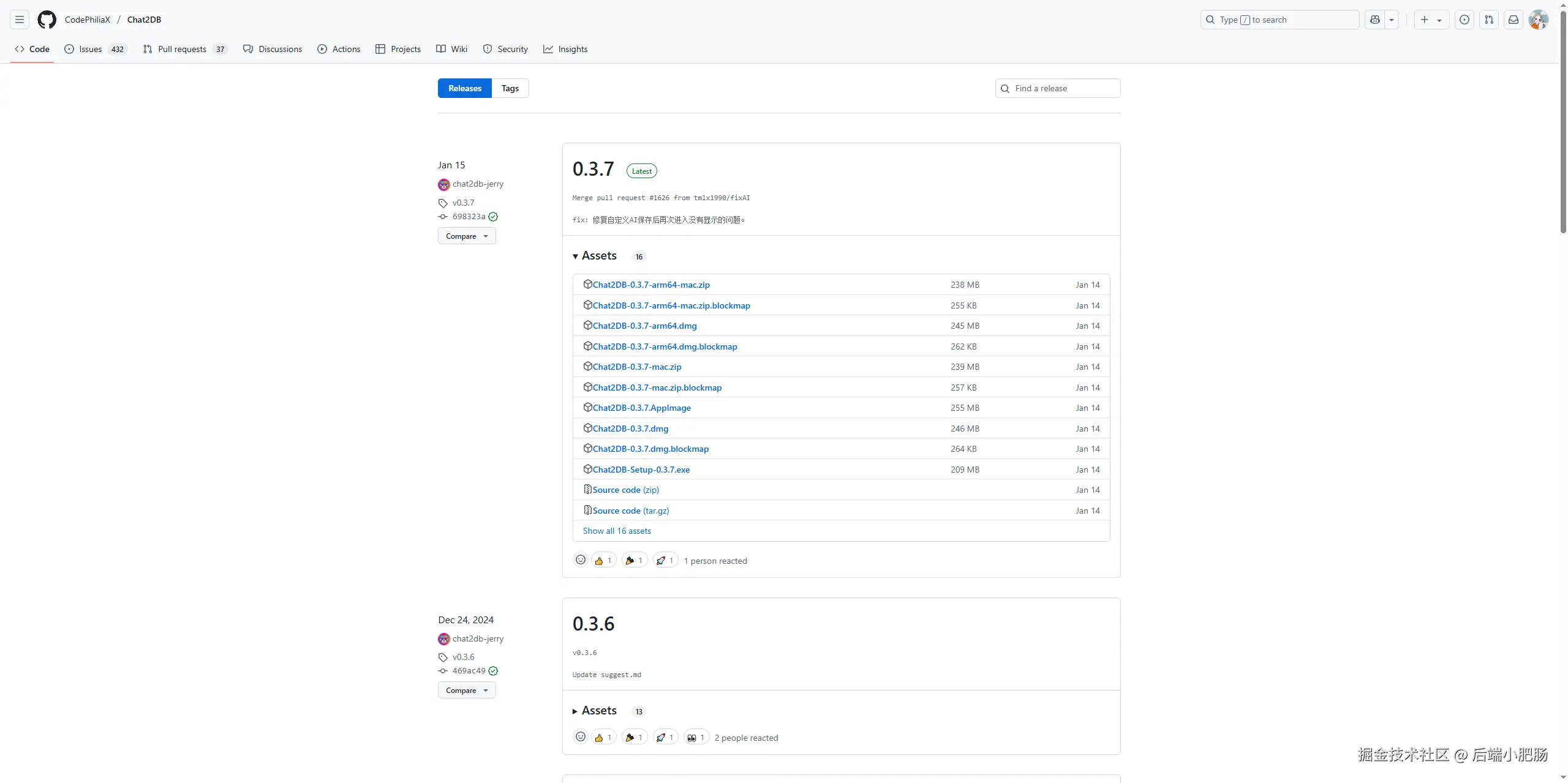
Task: Open the Copilot chat icon
Action: [1375, 20]
